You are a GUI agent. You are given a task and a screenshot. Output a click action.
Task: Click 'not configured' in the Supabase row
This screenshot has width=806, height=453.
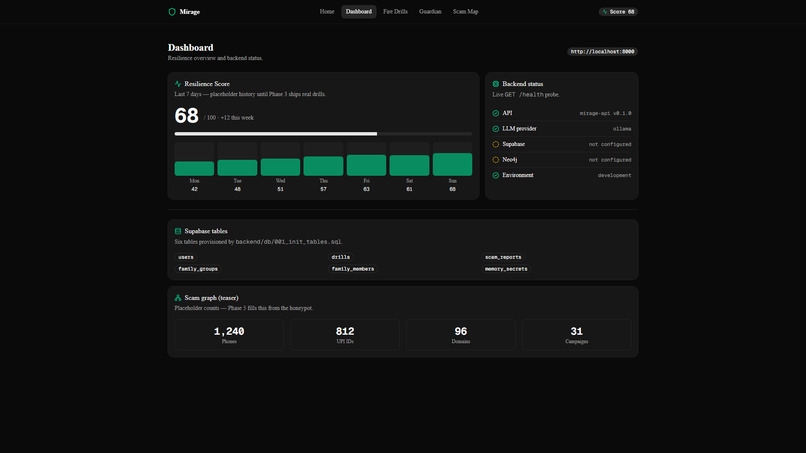610,144
